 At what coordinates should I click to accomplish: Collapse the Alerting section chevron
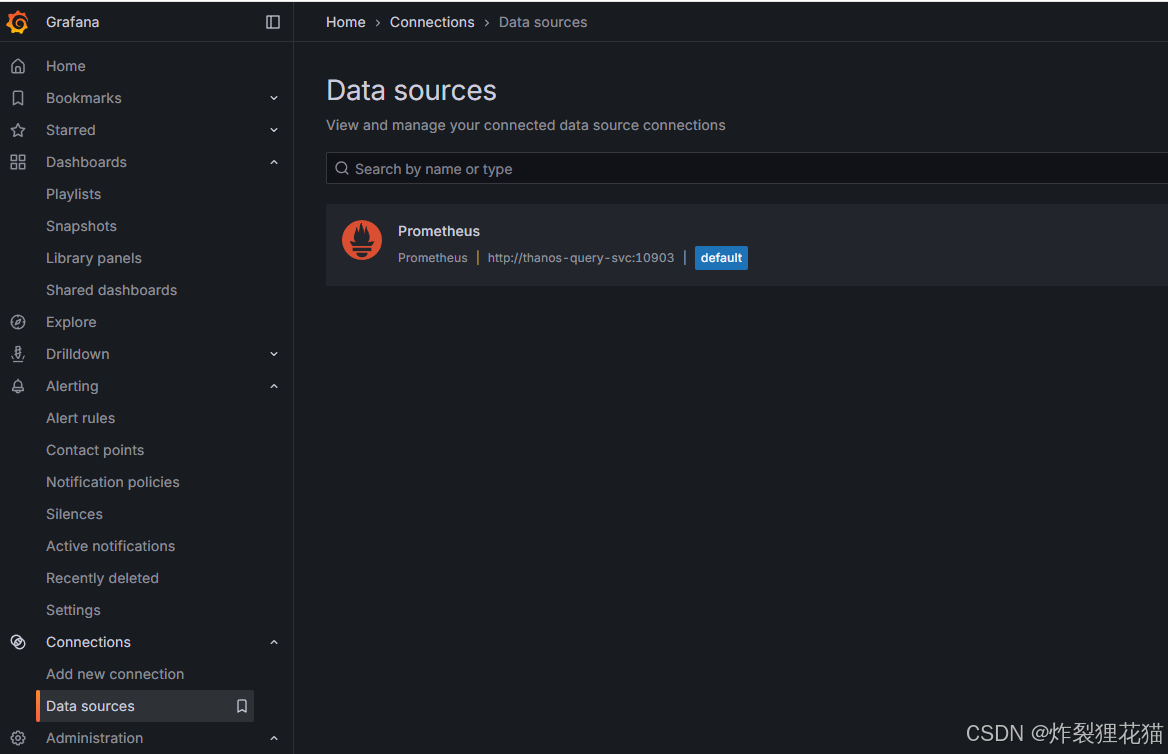coord(273,387)
